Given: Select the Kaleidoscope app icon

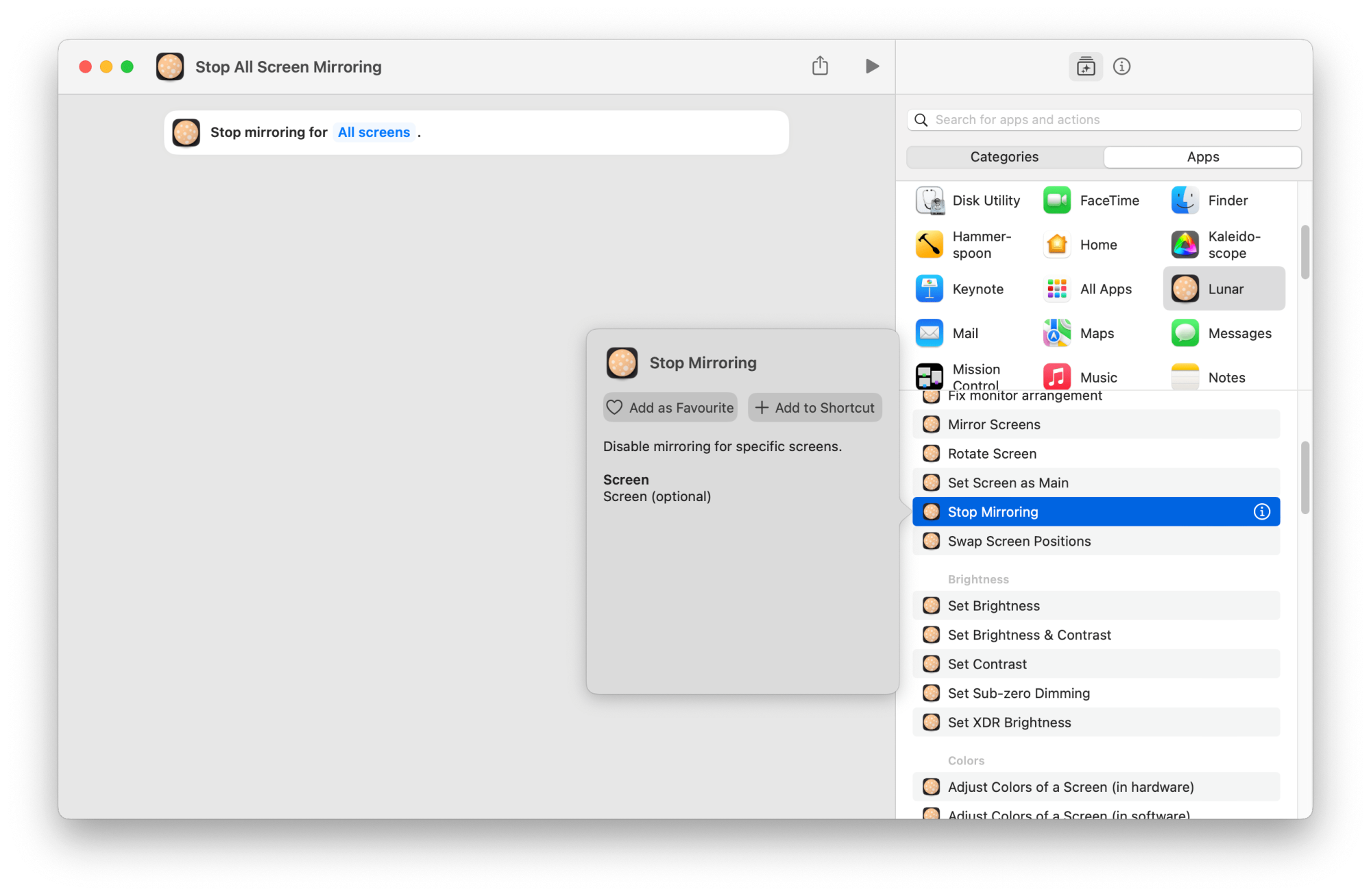Looking at the screenshot, I should coord(1185,245).
